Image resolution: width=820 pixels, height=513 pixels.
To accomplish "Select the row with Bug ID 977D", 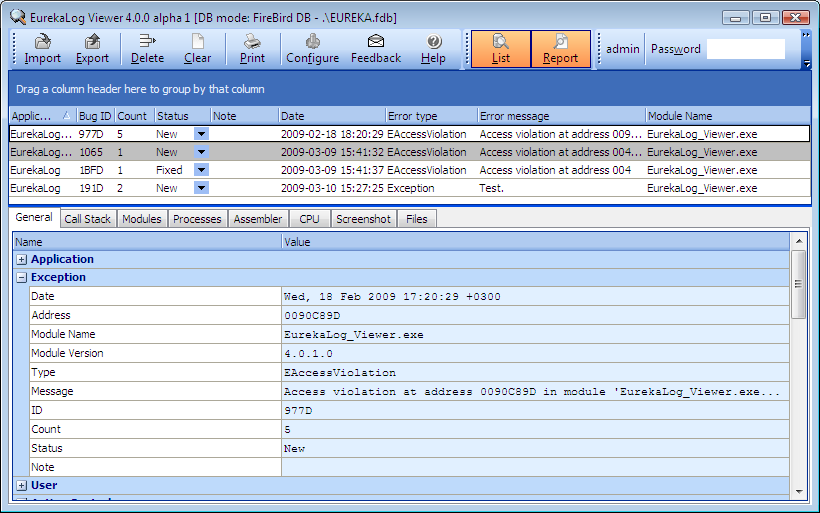I will pyautogui.click(x=410, y=134).
